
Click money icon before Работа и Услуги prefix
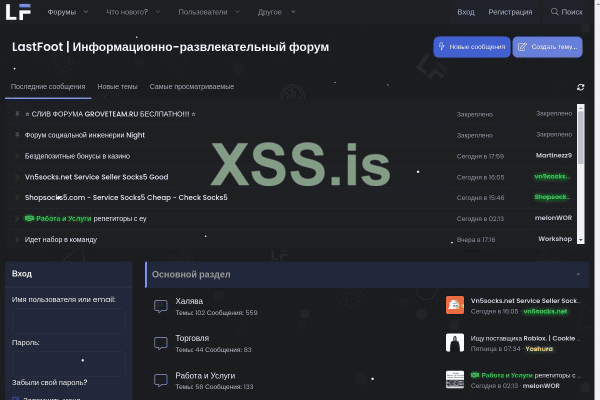point(29,218)
